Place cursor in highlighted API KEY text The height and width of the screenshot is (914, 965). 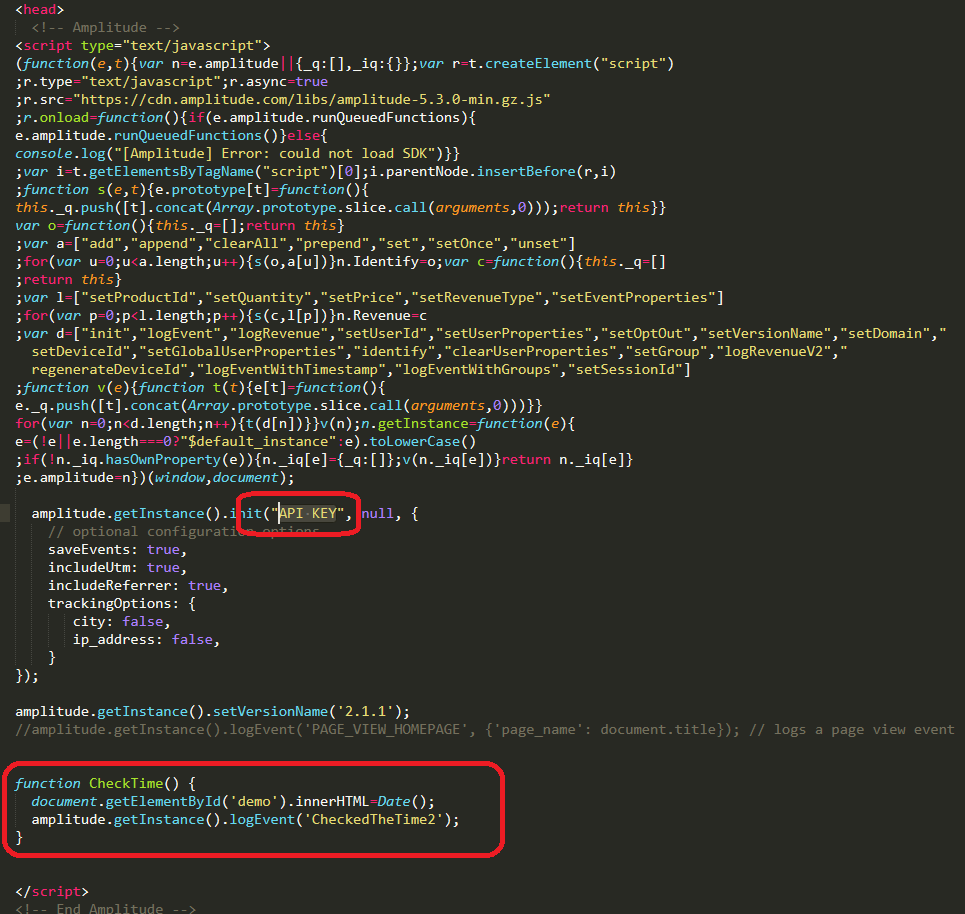pyautogui.click(x=308, y=513)
